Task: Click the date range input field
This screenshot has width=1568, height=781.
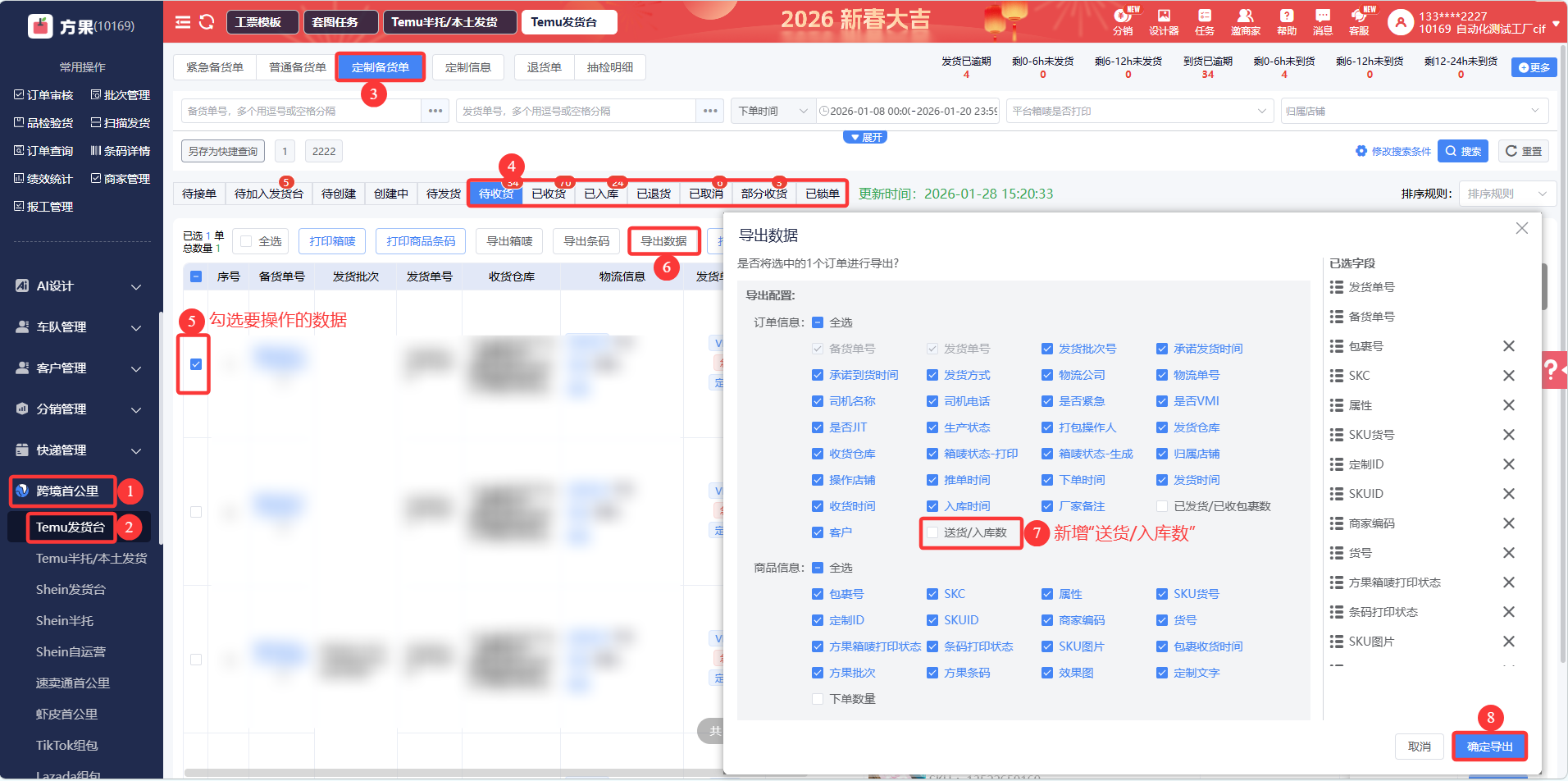Action: coord(908,111)
